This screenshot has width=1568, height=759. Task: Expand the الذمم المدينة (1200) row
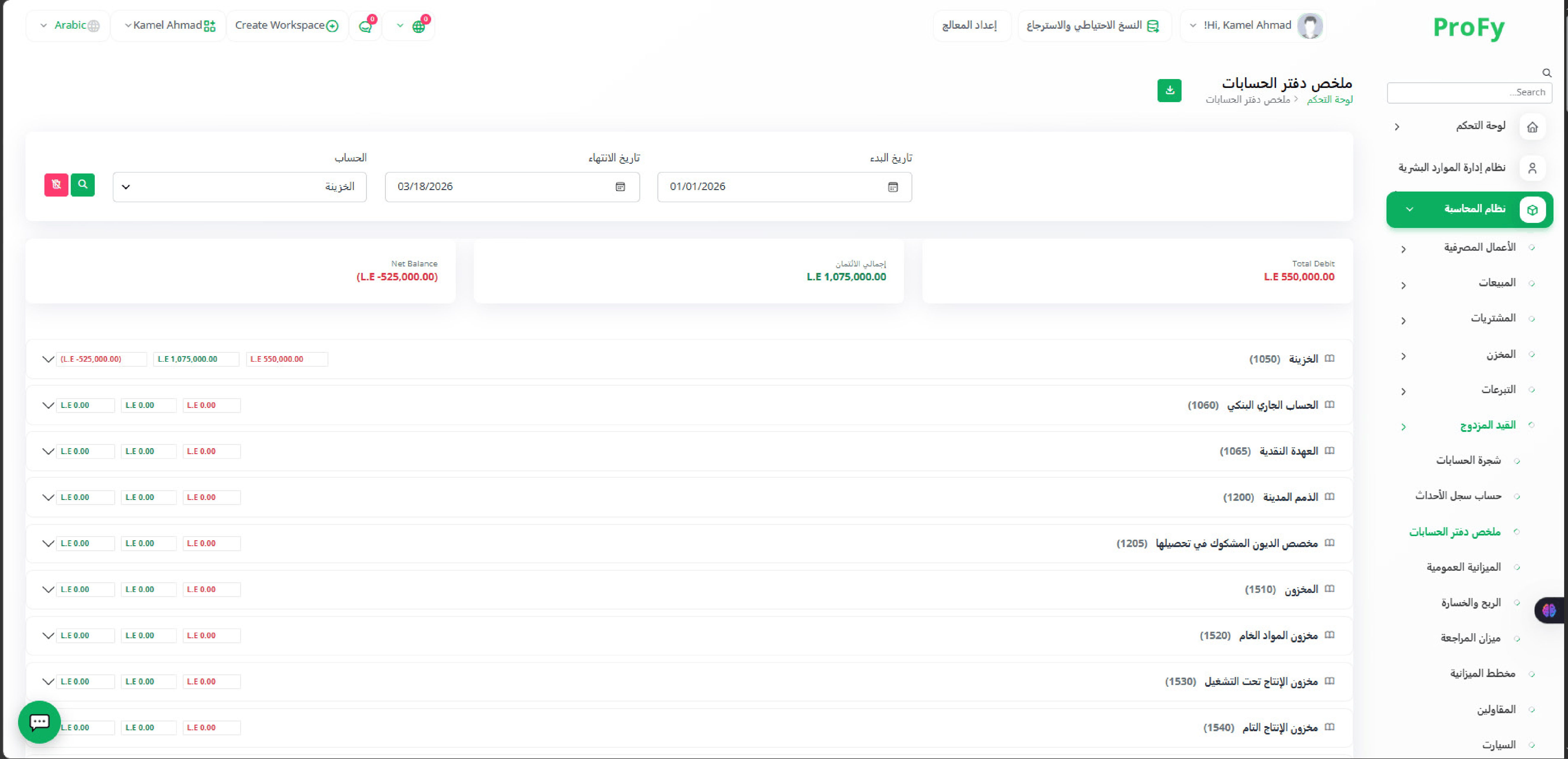tap(48, 497)
